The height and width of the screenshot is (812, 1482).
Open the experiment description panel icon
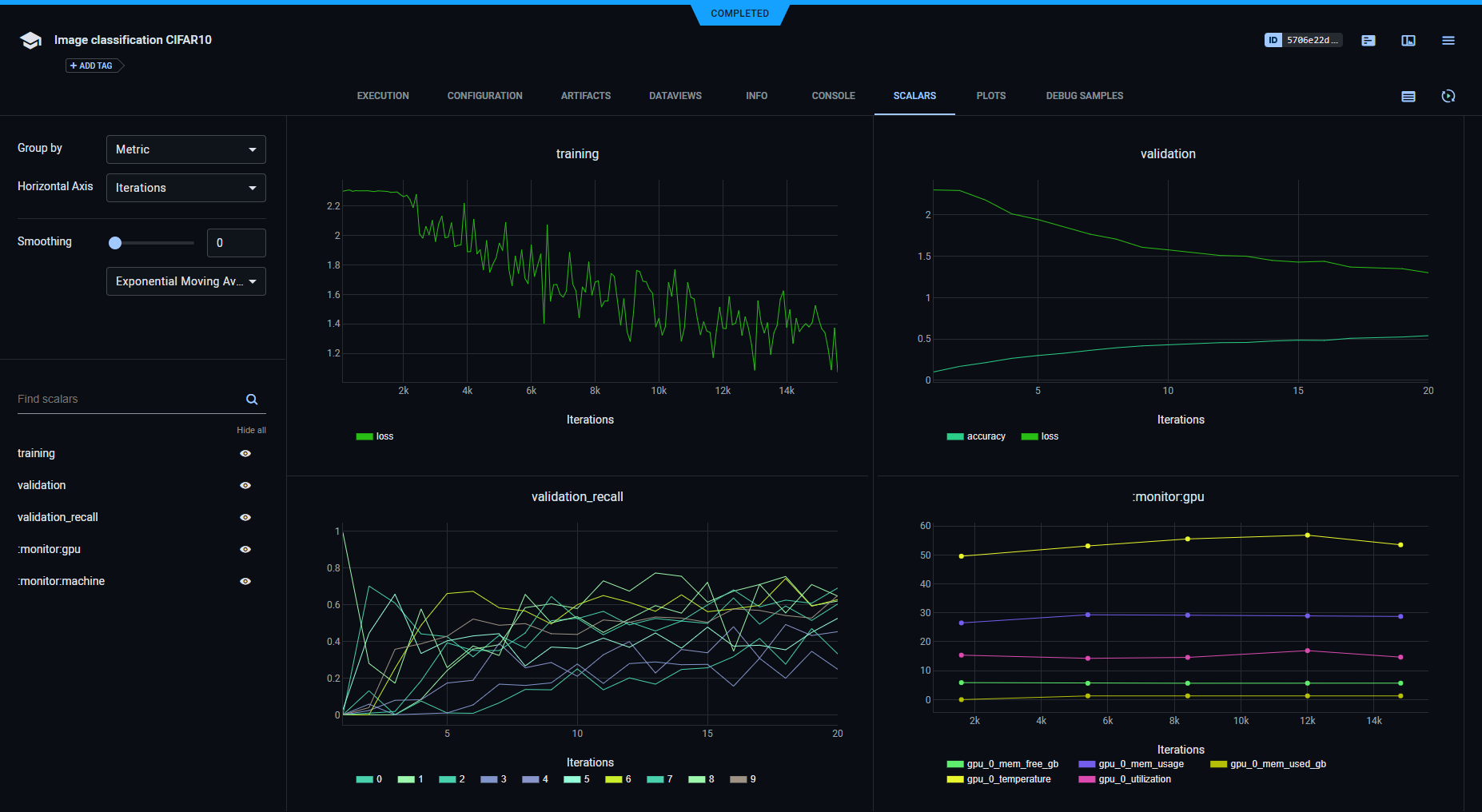1368,41
